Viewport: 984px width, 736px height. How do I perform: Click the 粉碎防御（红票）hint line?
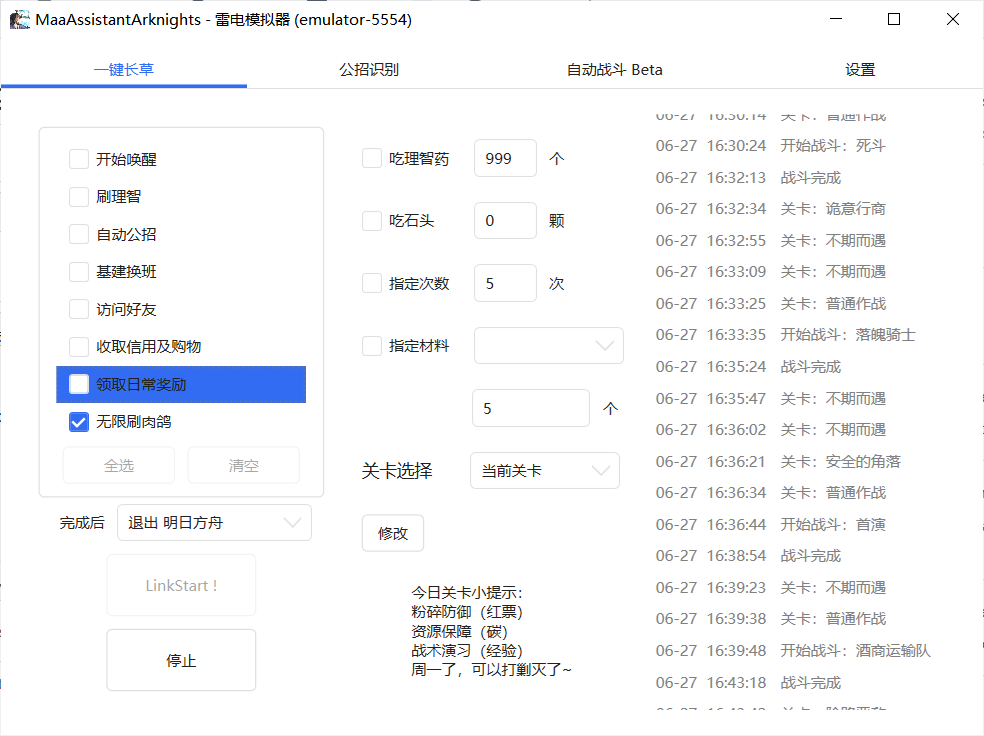click(467, 612)
